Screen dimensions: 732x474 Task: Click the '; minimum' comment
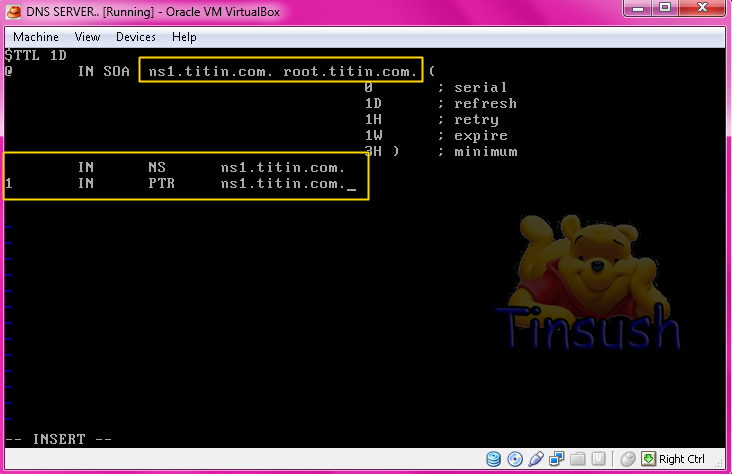tap(478, 152)
